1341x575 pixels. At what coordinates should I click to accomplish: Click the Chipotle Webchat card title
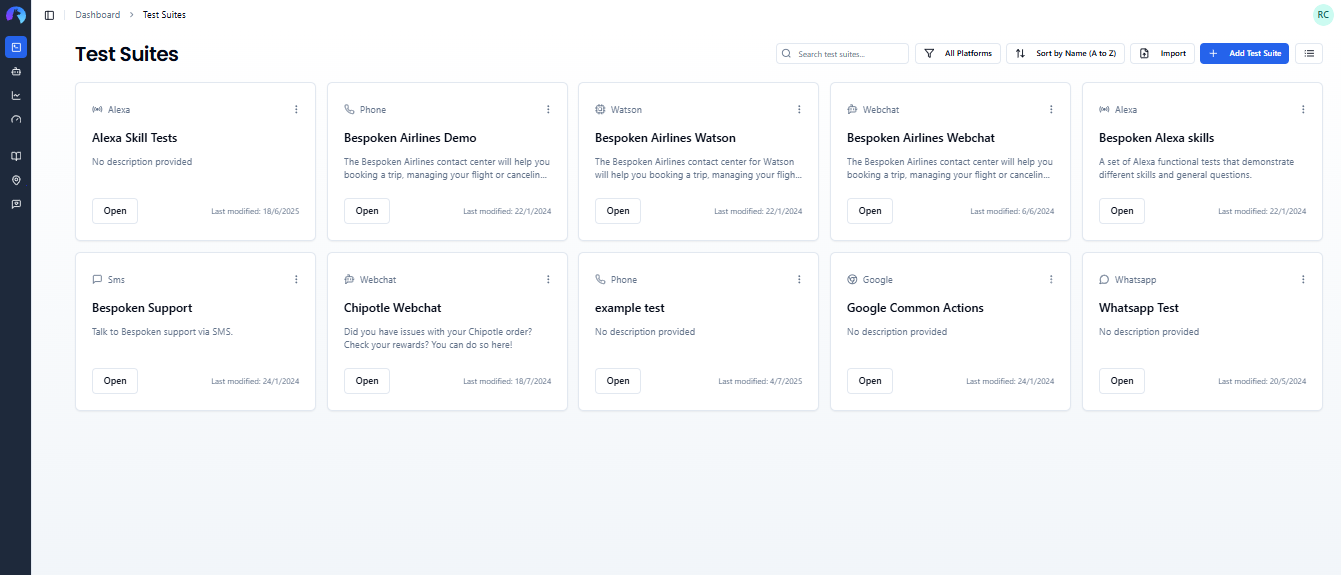[393, 308]
